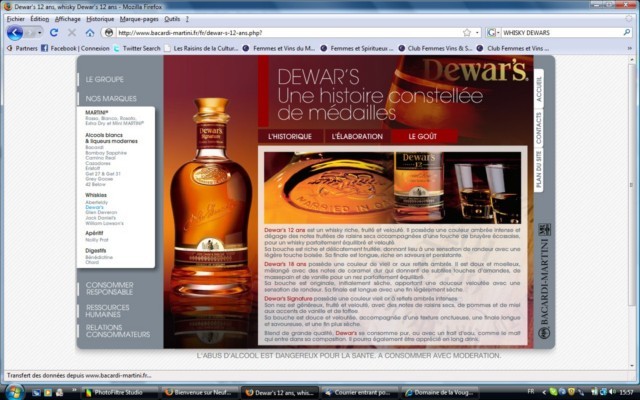
Task: Click the Glen Deveron whisky link
Action: click(103, 212)
